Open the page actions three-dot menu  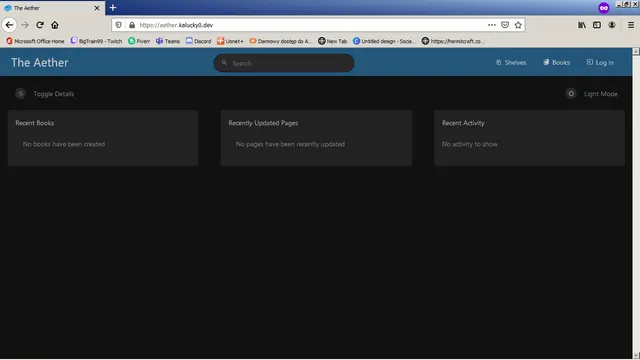tap(492, 25)
